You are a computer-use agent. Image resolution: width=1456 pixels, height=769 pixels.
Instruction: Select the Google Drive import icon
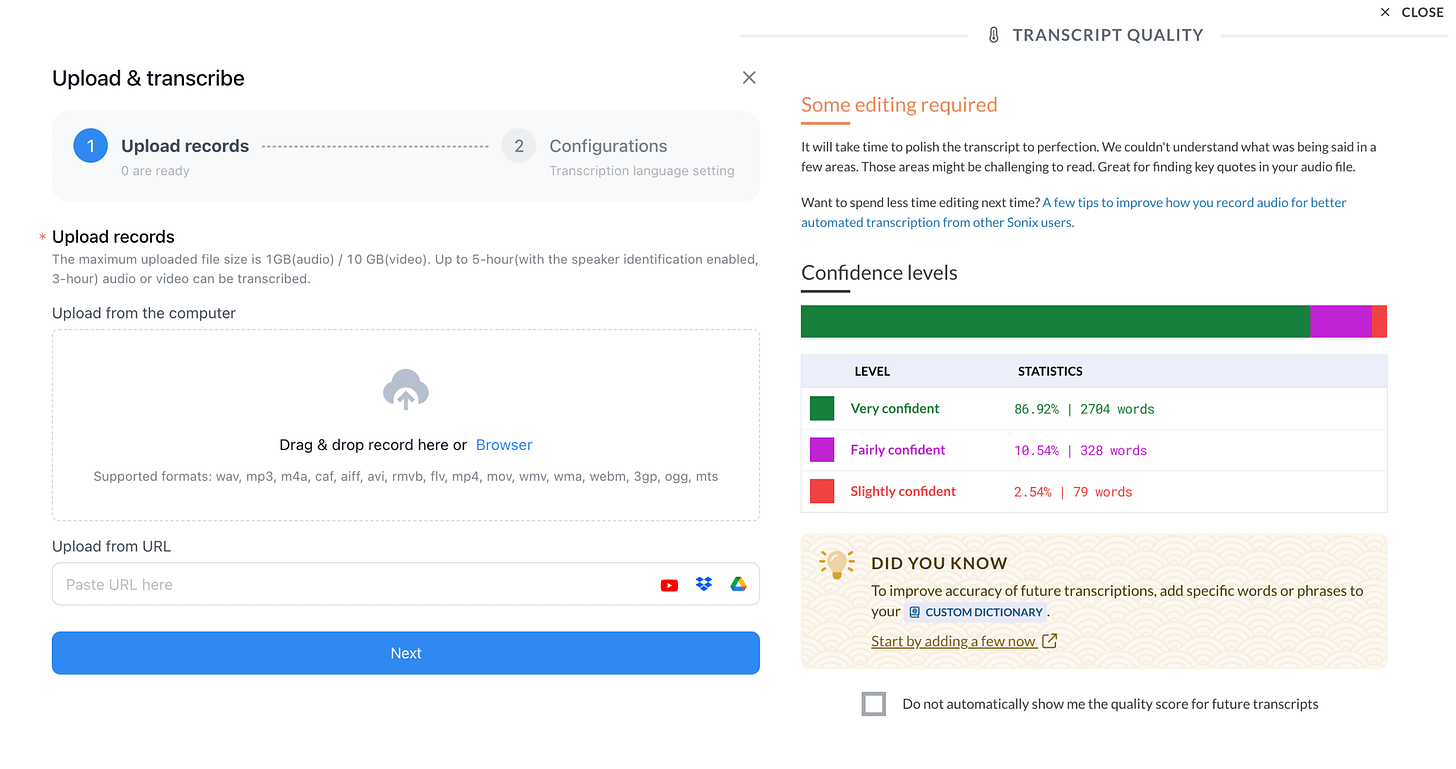pos(738,584)
